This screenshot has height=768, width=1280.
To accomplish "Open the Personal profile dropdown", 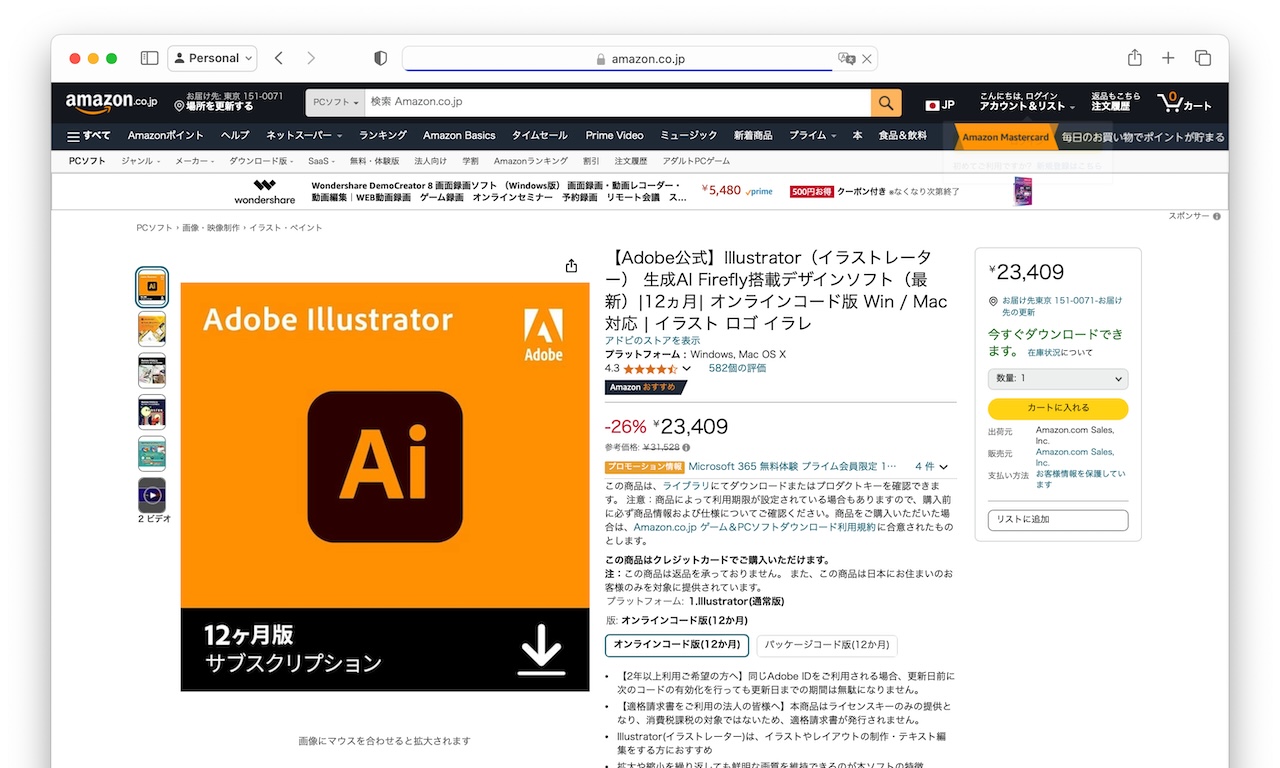I will pos(212,58).
